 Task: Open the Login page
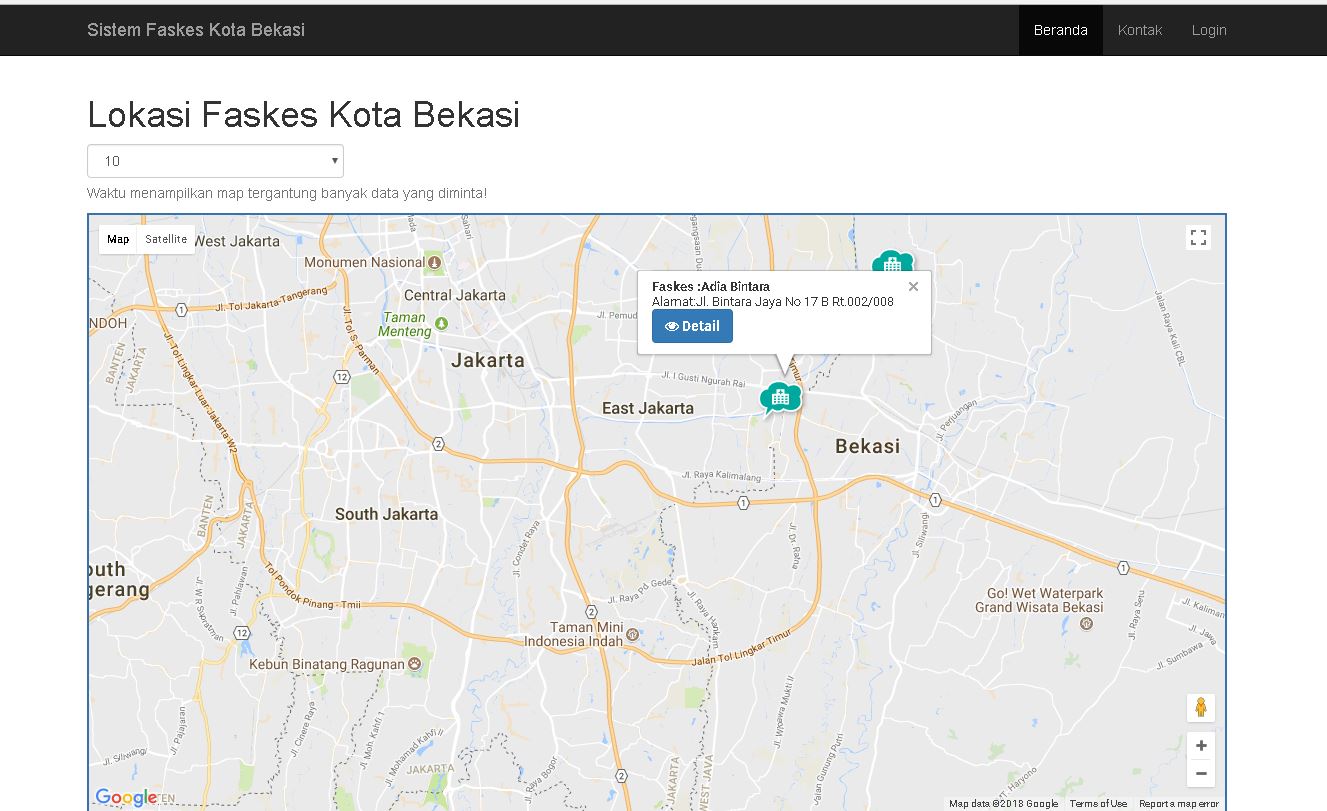(x=1208, y=30)
